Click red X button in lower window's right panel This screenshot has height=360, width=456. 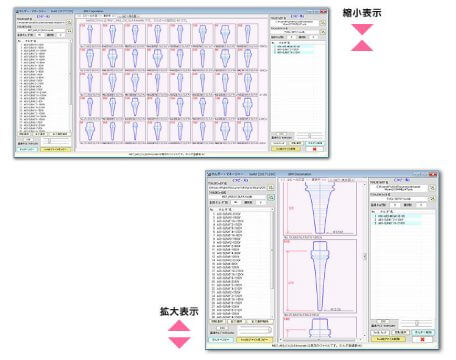pos(423,339)
